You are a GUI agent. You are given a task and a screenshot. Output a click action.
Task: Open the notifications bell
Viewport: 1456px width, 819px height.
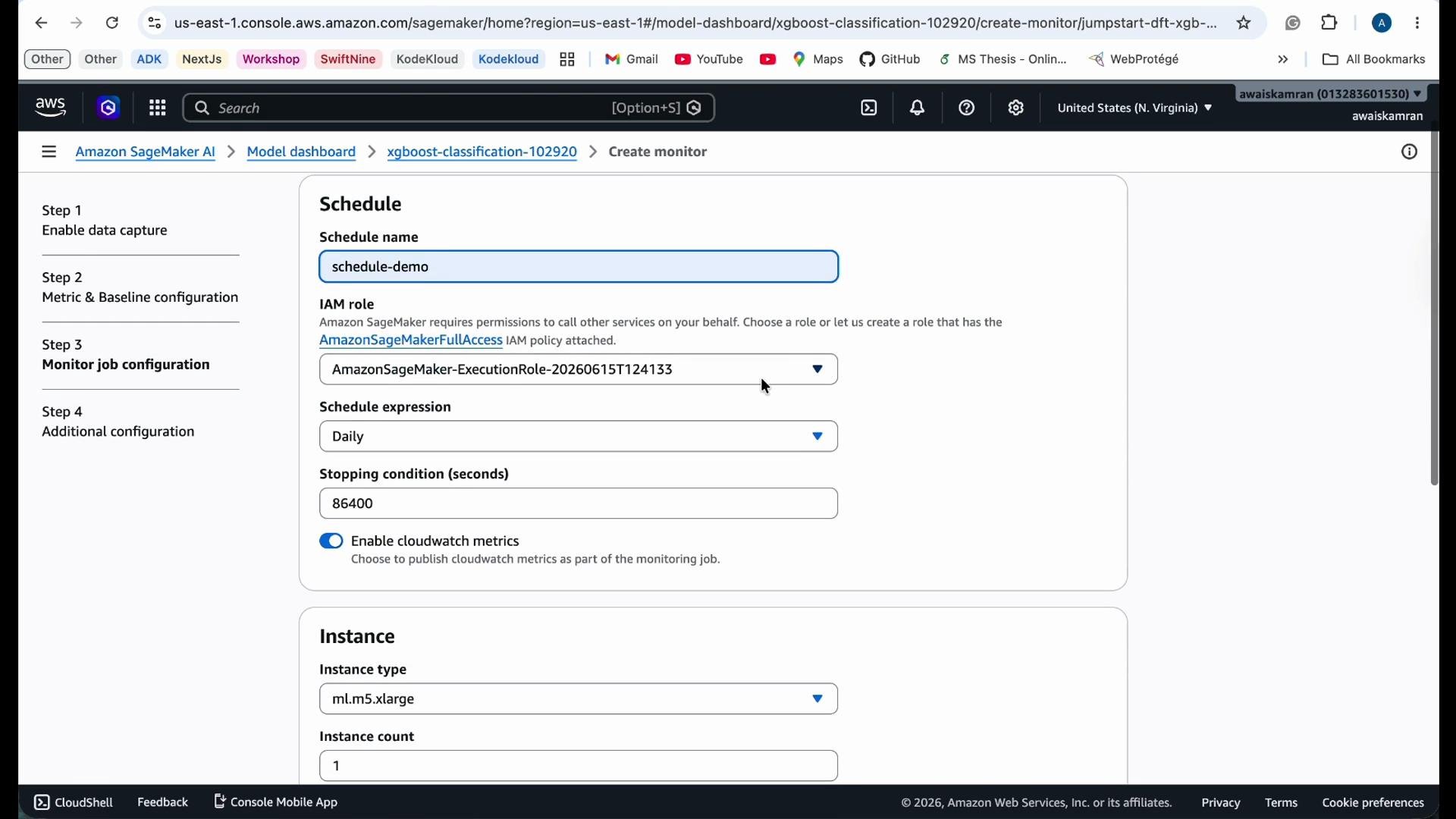click(x=918, y=108)
